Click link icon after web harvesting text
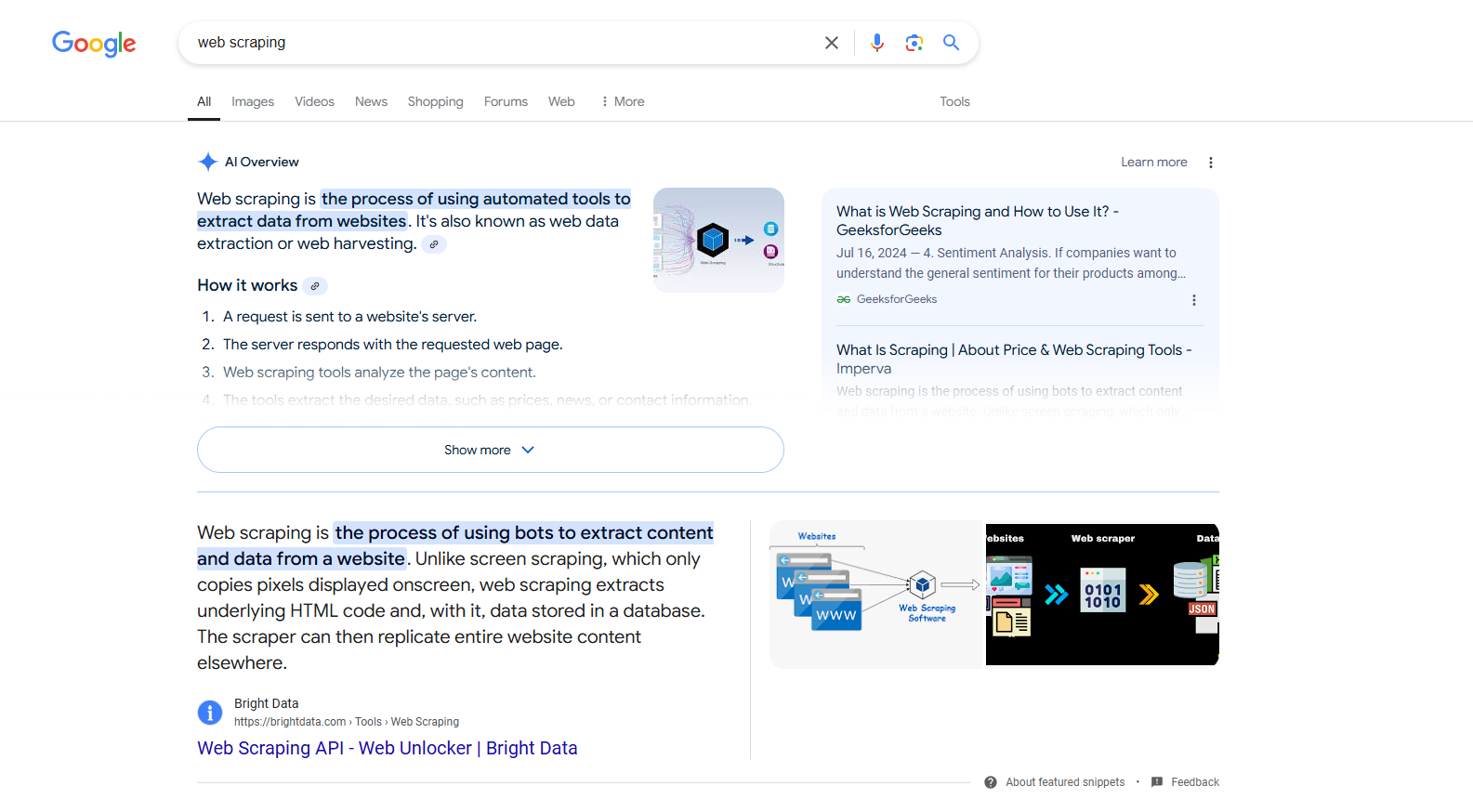The width and height of the screenshot is (1473, 812). 434,244
